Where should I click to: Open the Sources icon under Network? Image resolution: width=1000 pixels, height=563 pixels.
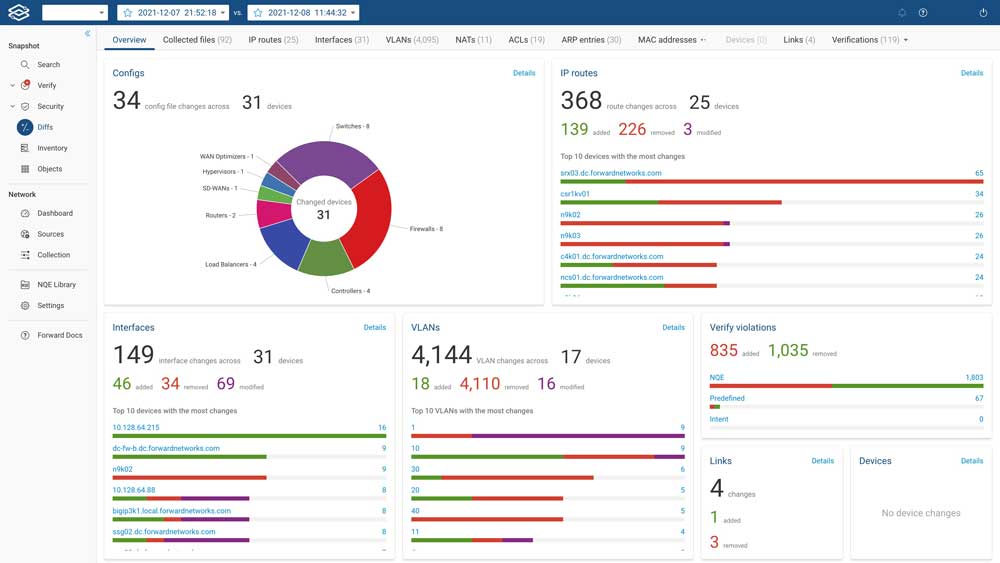25,234
